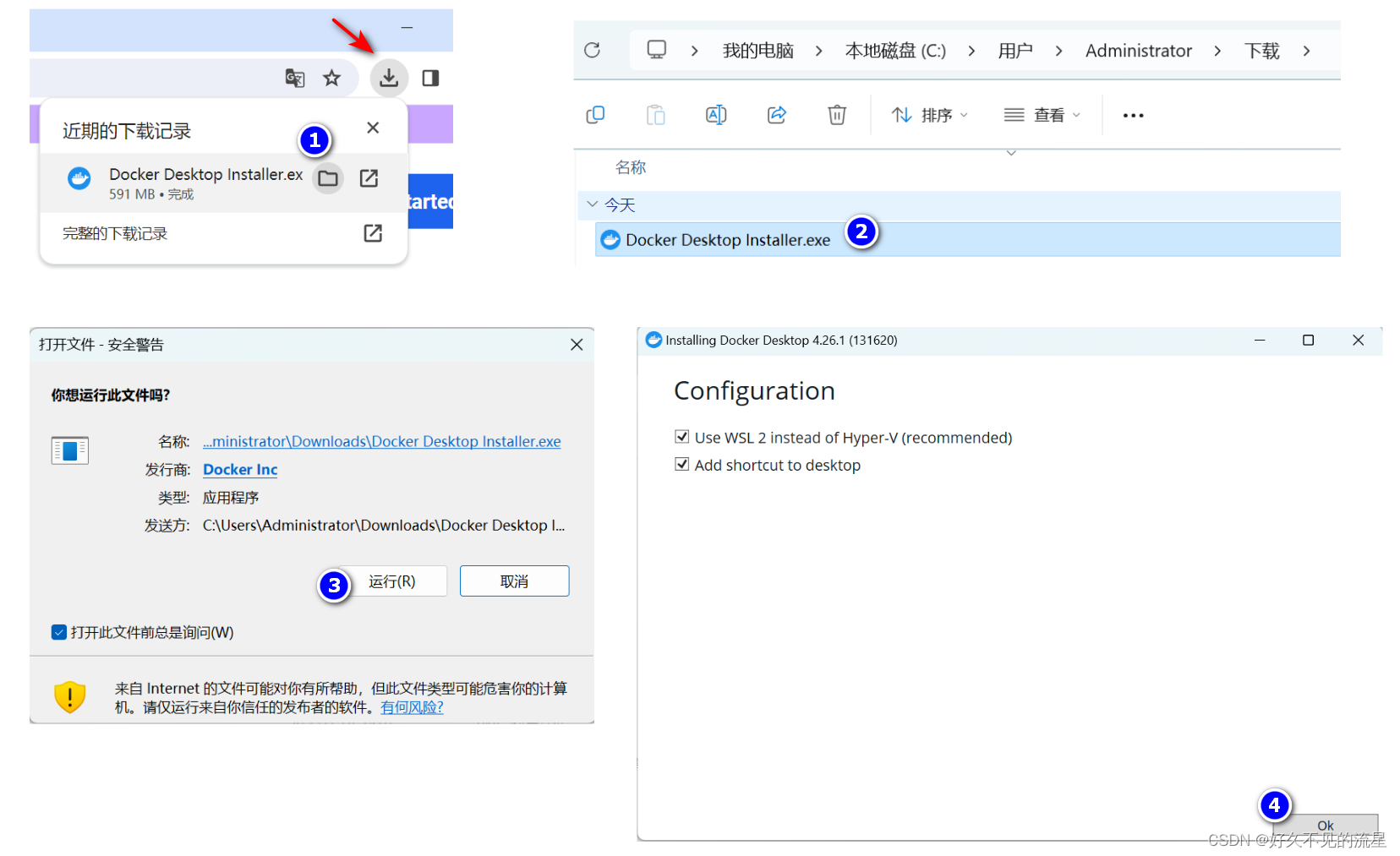1400x856 pixels.
Task: Open the 查看 view dropdown
Action: (x=1042, y=115)
